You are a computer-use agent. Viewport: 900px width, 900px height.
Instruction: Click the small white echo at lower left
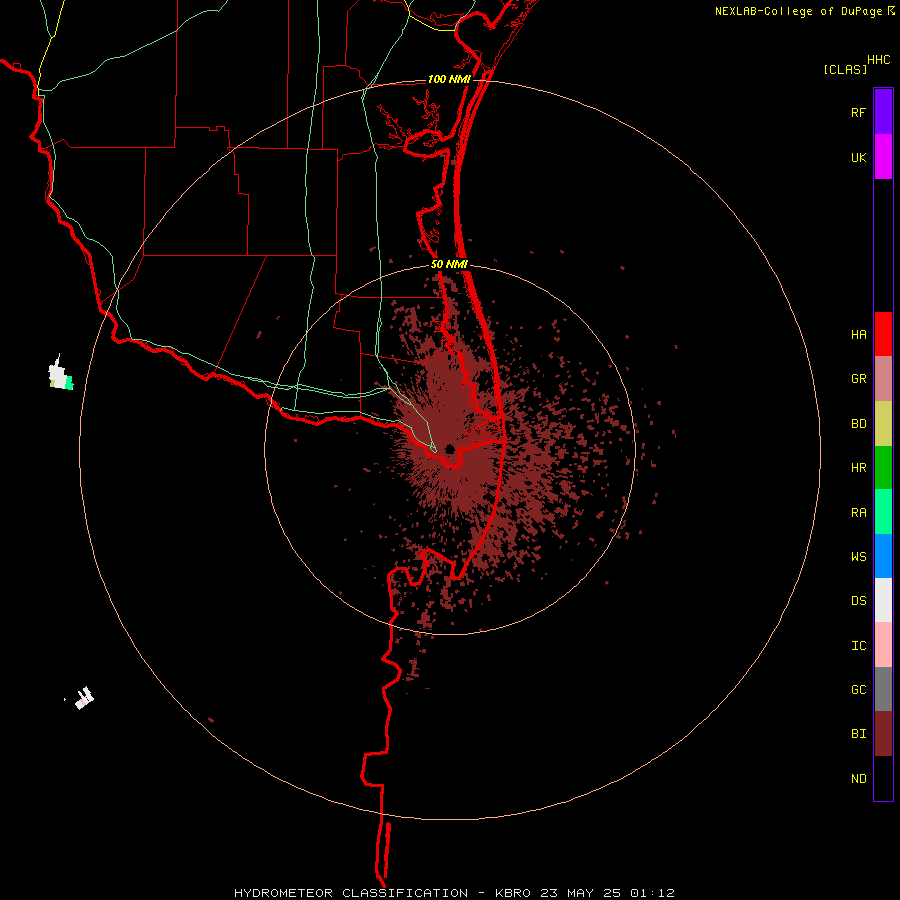pyautogui.click(x=84, y=699)
